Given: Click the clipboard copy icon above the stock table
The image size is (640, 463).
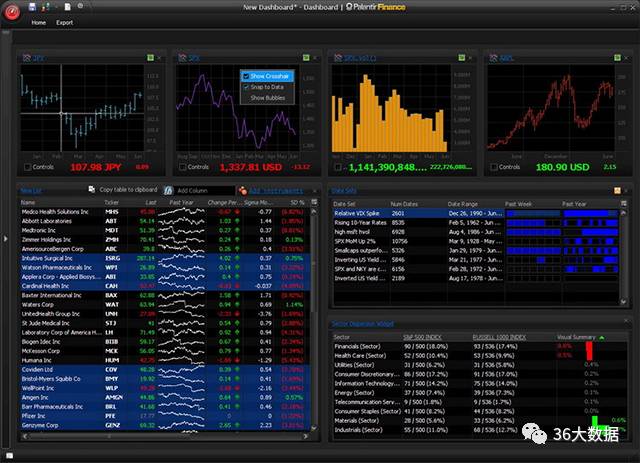Looking at the screenshot, I should point(92,189).
